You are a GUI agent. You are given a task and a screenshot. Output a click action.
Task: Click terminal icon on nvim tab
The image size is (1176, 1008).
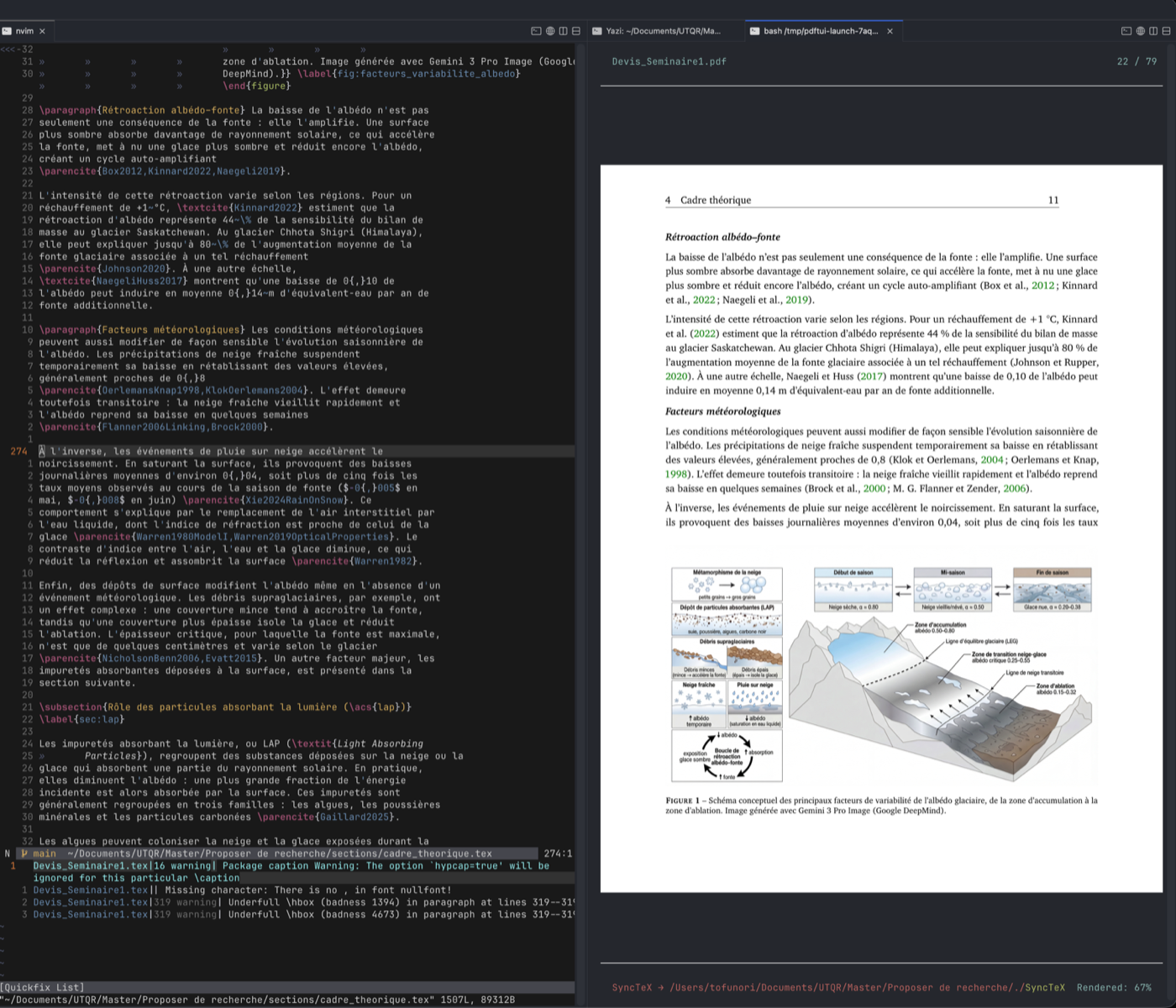click(7, 31)
